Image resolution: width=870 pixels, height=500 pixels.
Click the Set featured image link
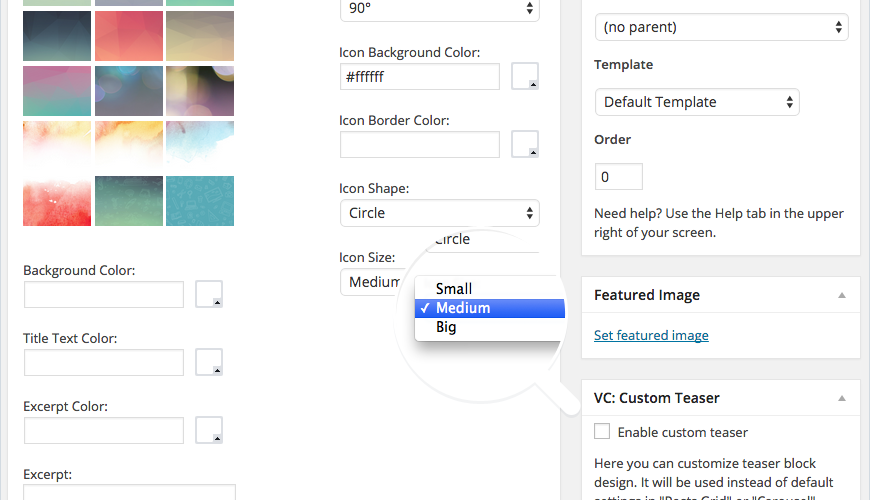pos(651,335)
